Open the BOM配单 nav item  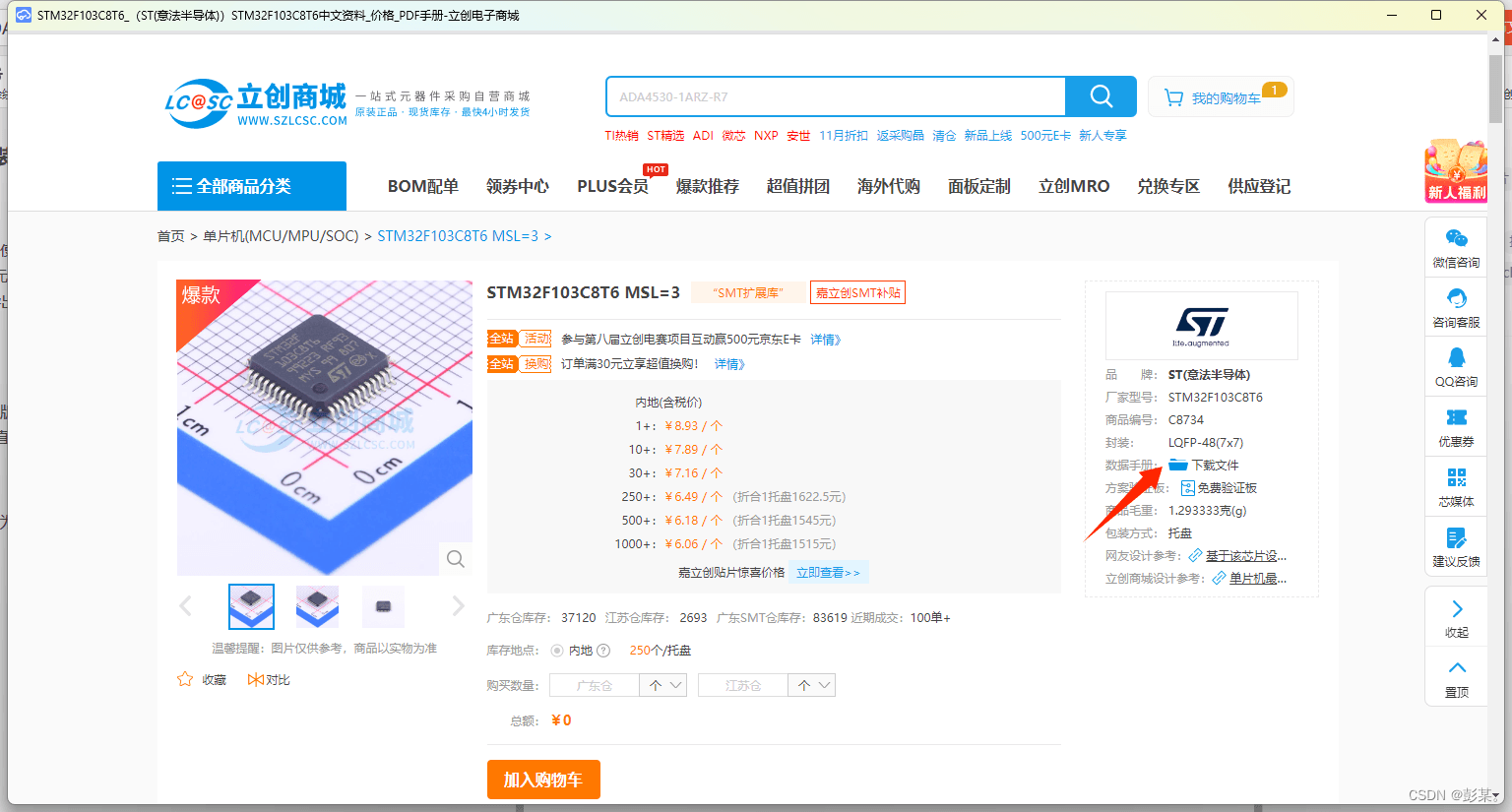click(423, 186)
